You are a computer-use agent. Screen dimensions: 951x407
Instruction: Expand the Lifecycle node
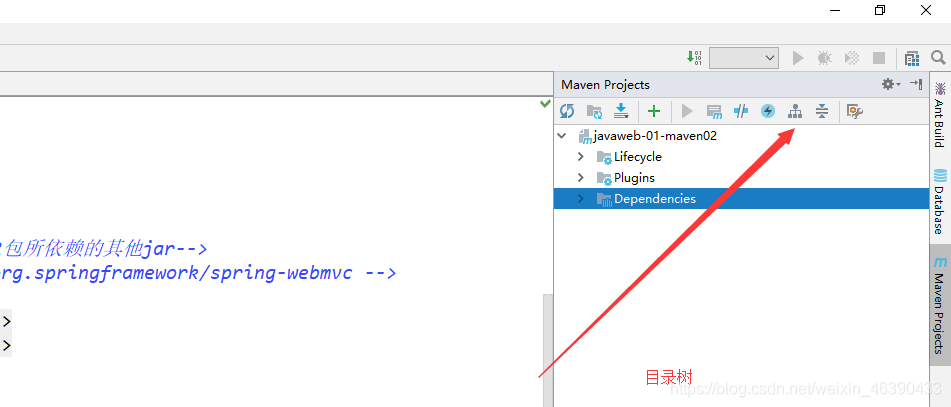(580, 156)
